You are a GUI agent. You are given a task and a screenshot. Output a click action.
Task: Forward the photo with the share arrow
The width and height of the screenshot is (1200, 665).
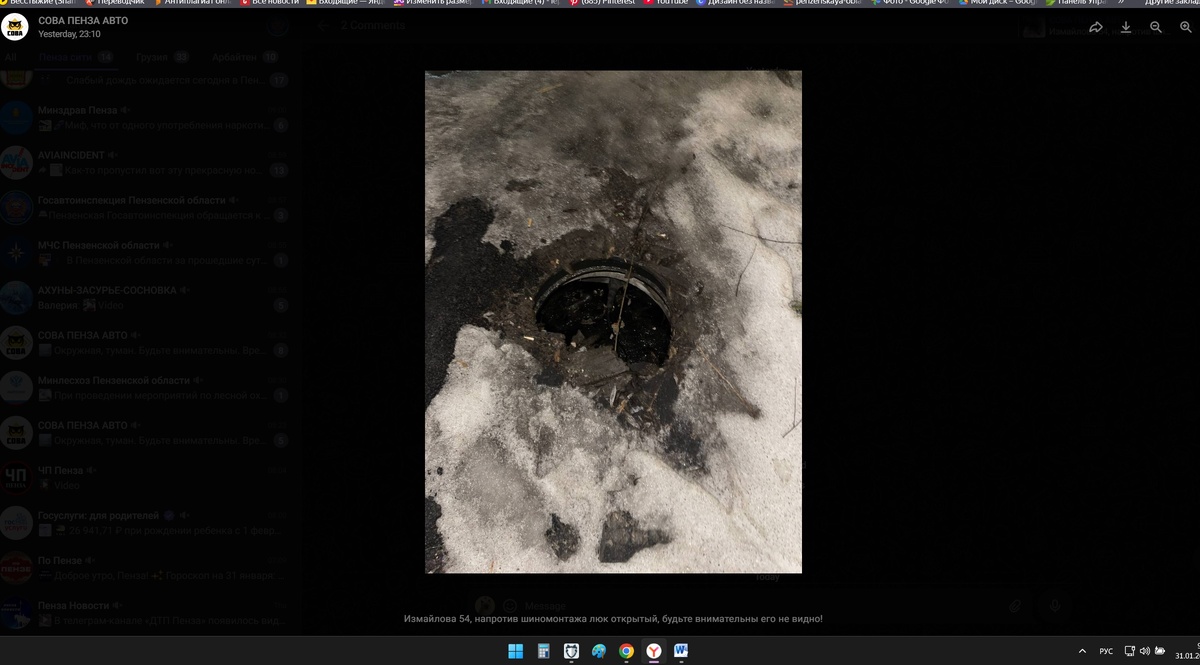pyautogui.click(x=1096, y=27)
